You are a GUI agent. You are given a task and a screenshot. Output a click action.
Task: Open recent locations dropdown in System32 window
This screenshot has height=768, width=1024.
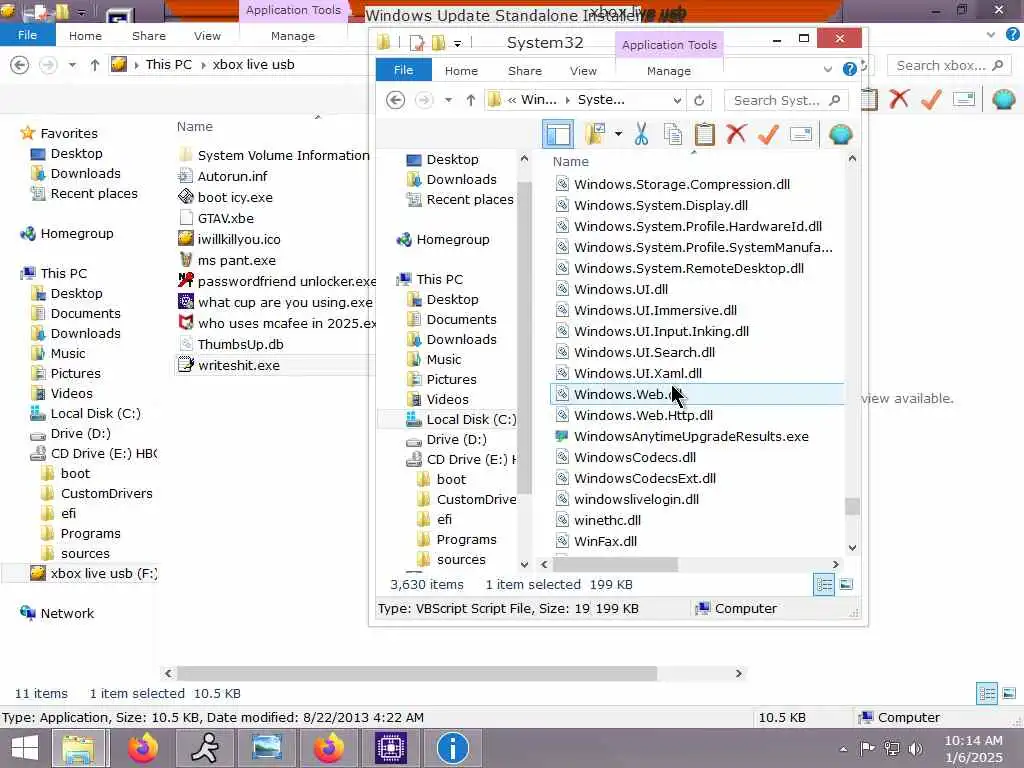coord(448,100)
